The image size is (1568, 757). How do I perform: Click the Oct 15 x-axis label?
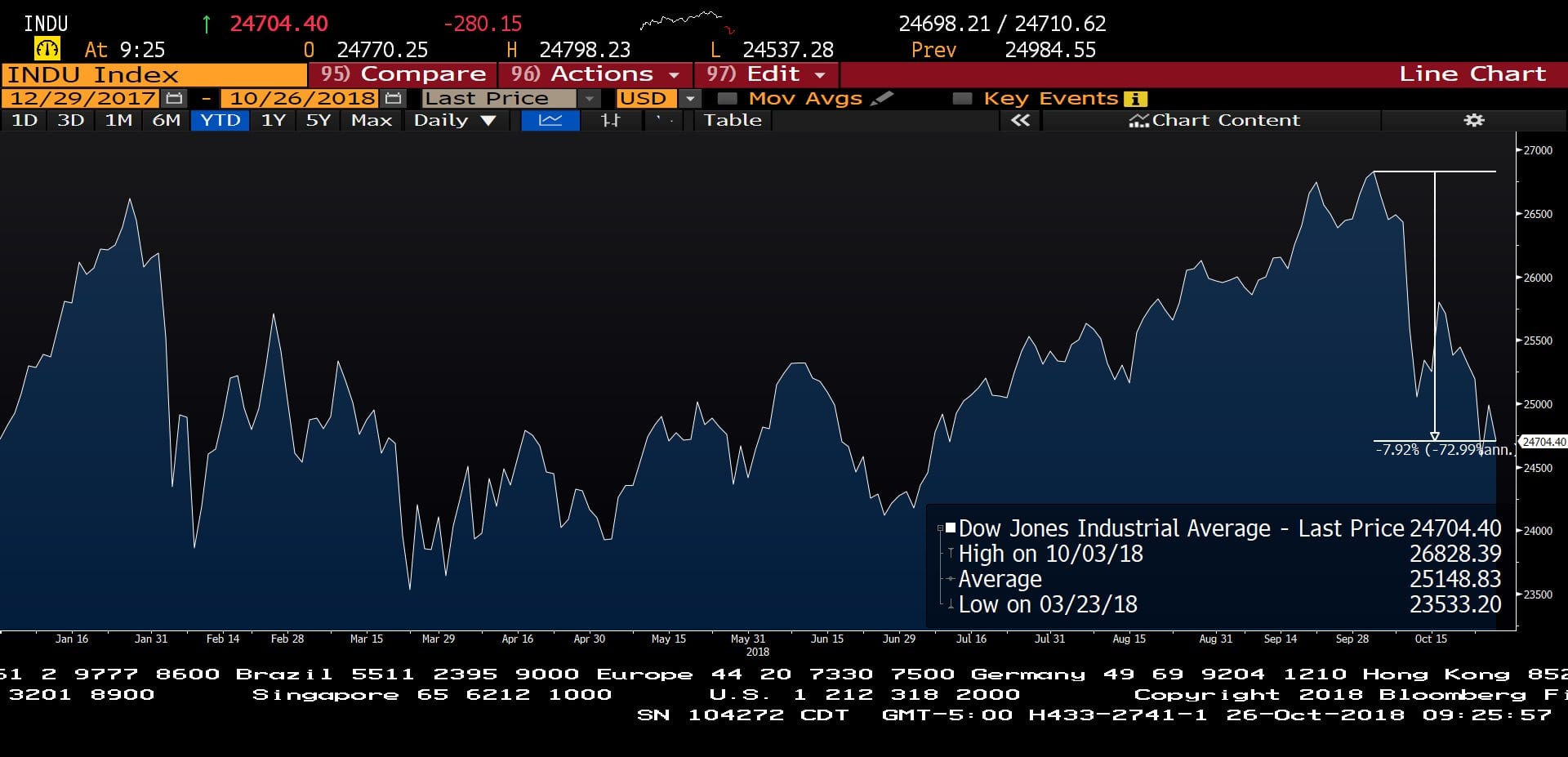(x=1431, y=639)
